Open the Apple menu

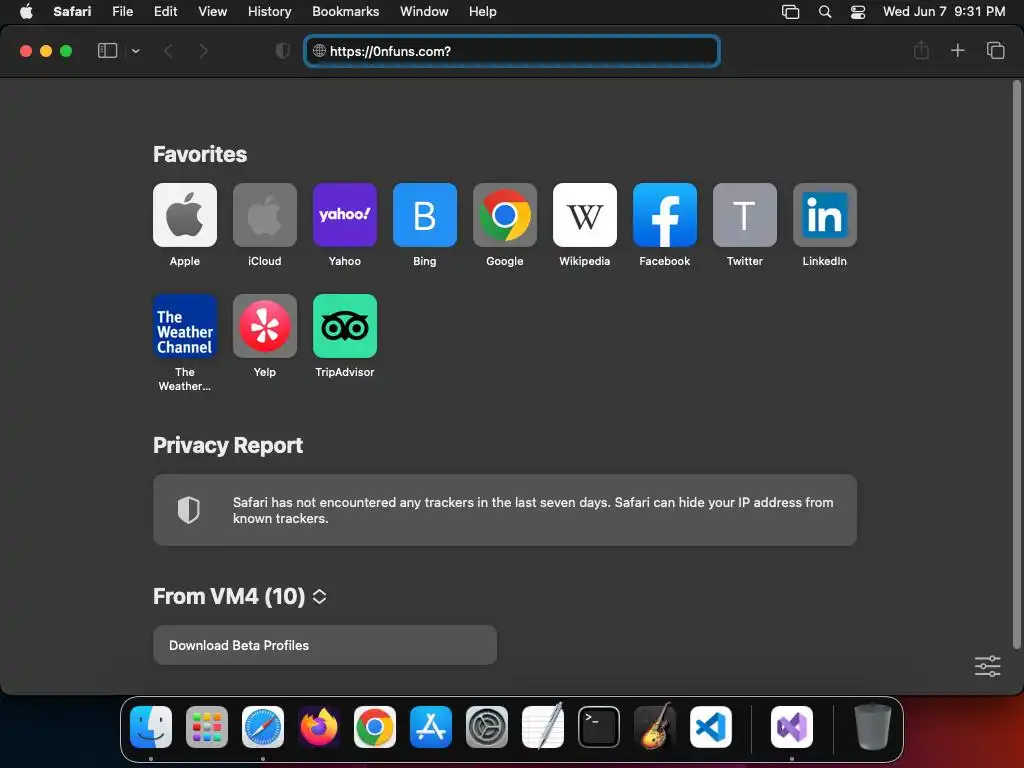[x=26, y=11]
